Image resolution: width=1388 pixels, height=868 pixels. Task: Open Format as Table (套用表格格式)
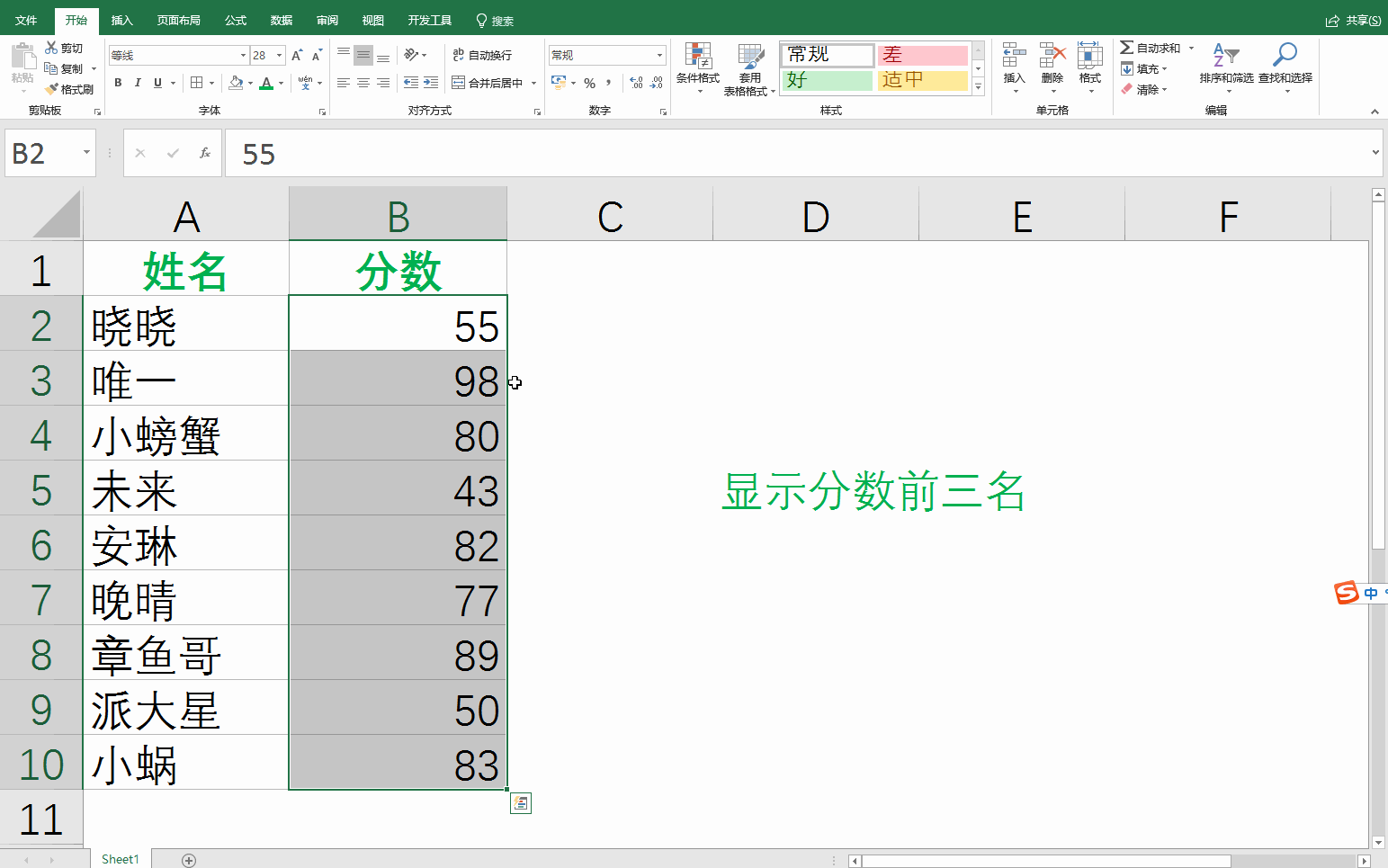(749, 69)
